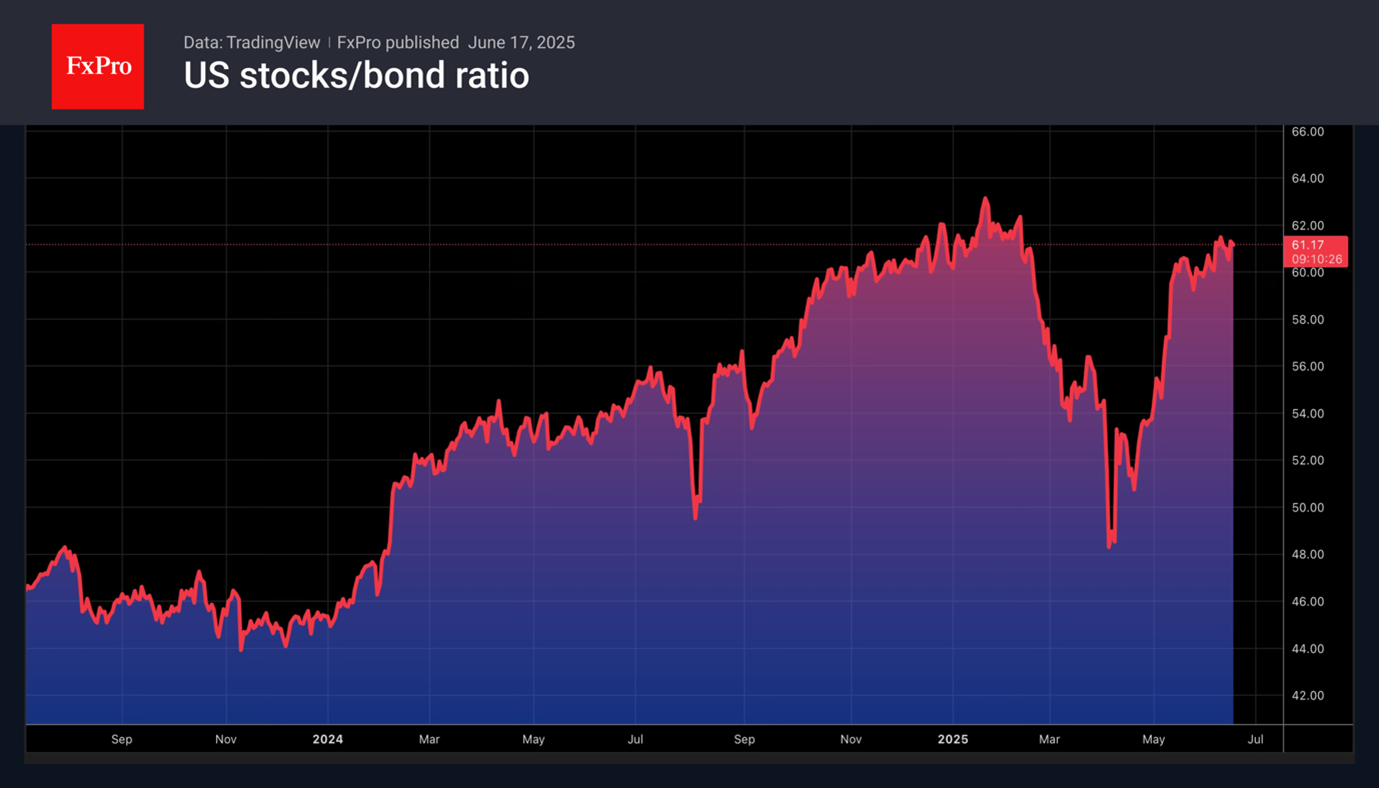Click the 66.00 price axis label
Image resolution: width=1379 pixels, height=788 pixels.
click(1308, 131)
